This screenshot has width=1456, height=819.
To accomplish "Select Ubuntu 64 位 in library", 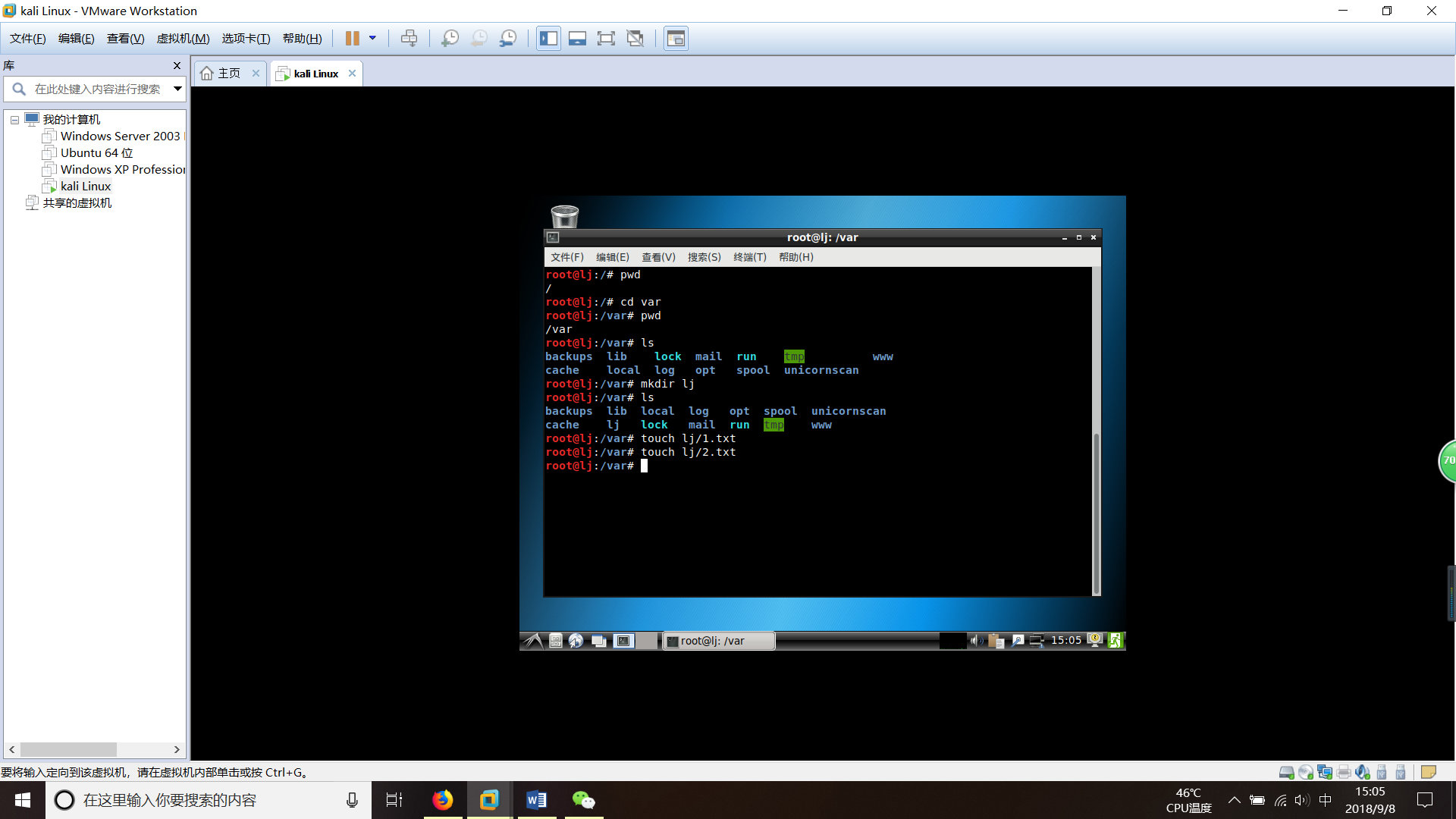I will [96, 153].
